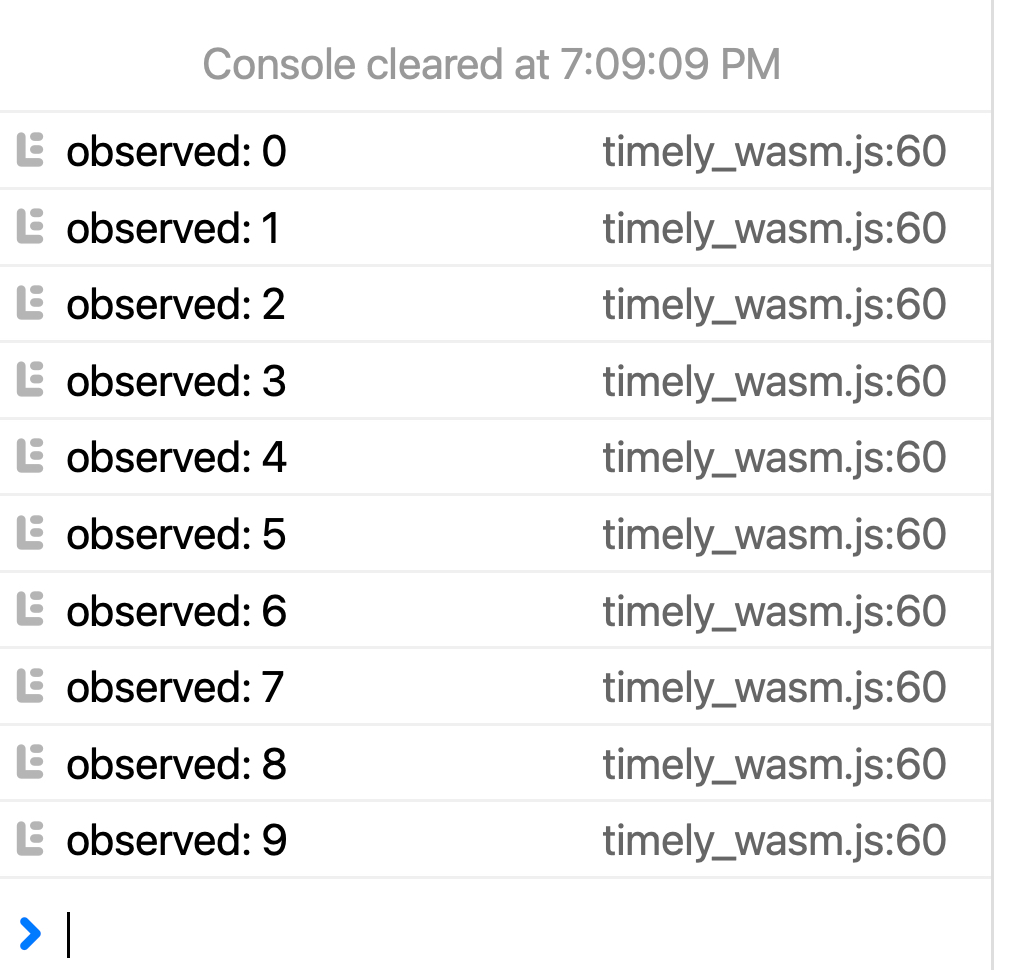The image size is (1018, 970).
Task: Click the log icon beside 'observed: 0'
Action: [x=31, y=152]
